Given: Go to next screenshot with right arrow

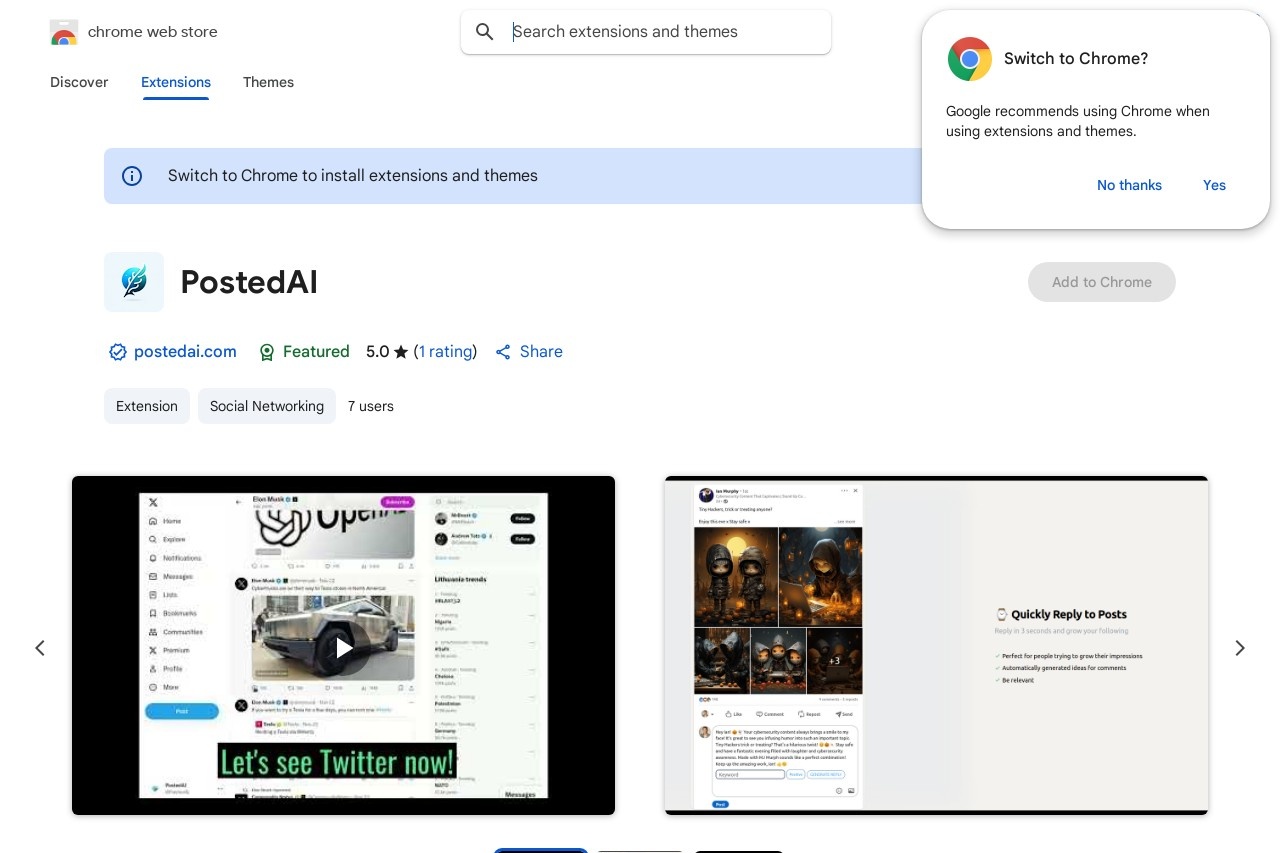Looking at the screenshot, I should [1240, 648].
